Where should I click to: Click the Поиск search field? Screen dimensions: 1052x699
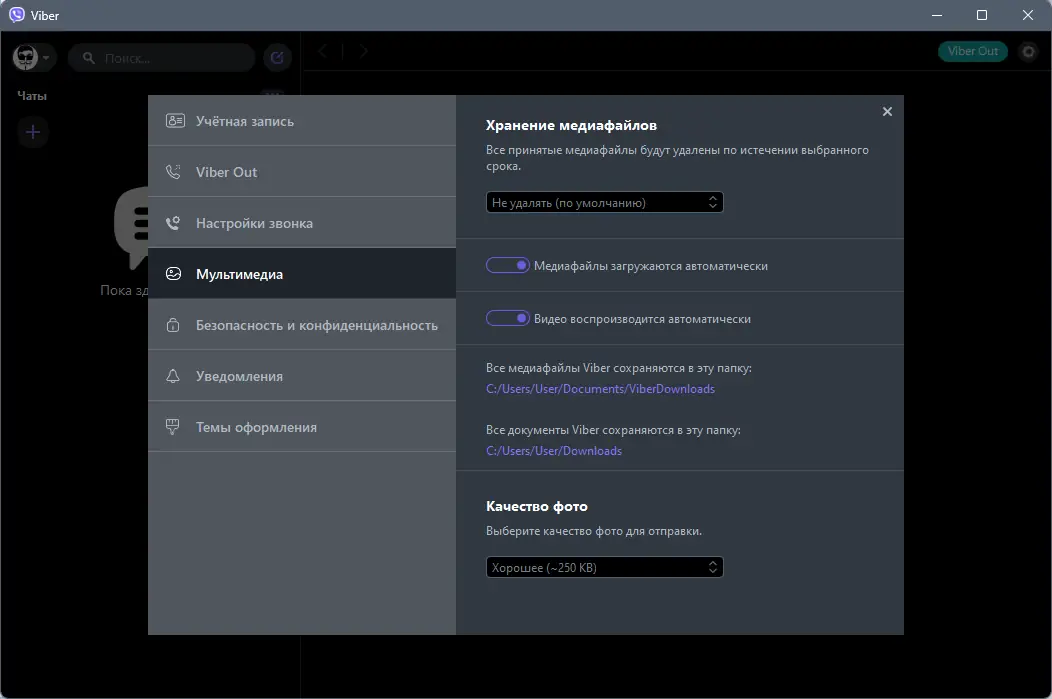click(x=170, y=58)
